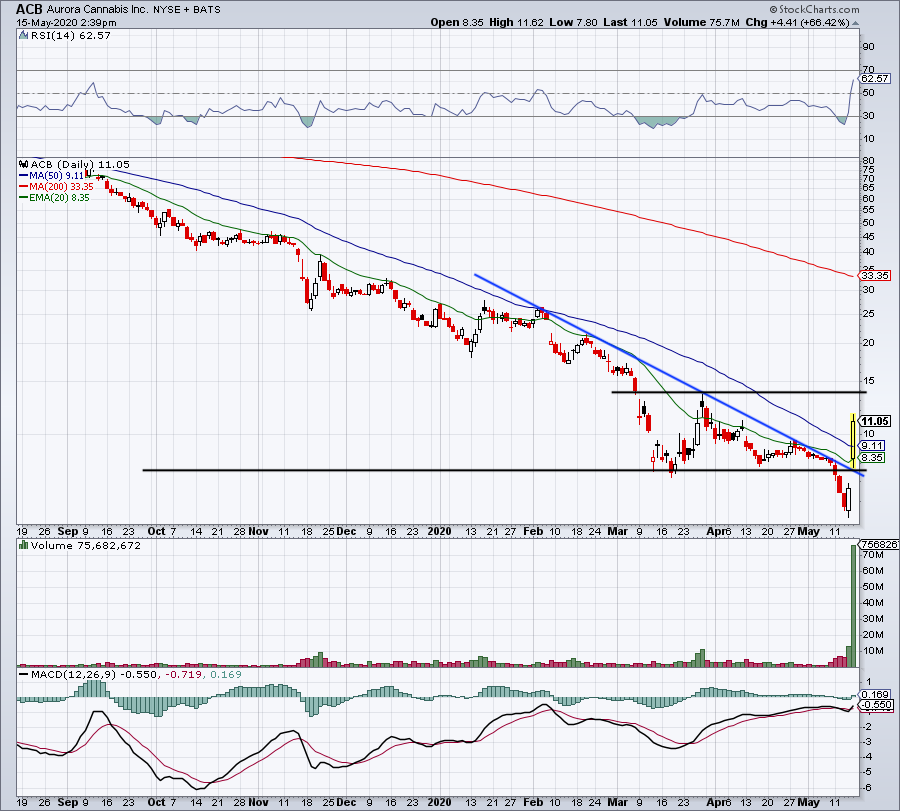Image resolution: width=900 pixels, height=811 pixels.
Task: Select the 9.11 MA(50) axis tag
Action: click(874, 446)
